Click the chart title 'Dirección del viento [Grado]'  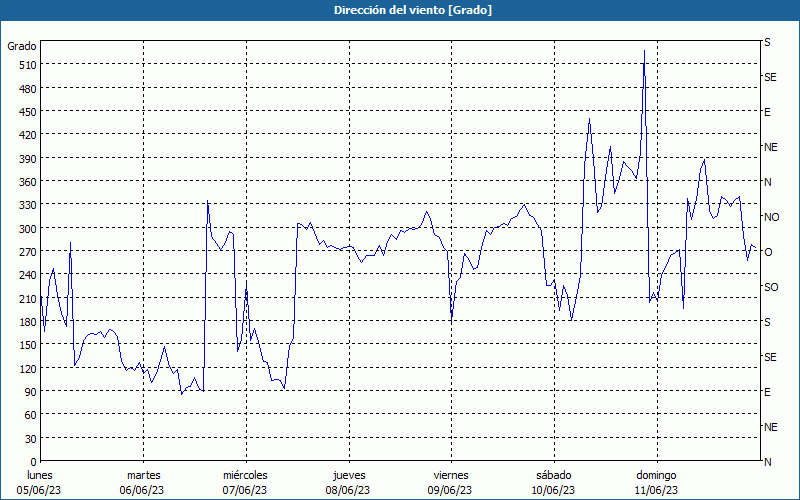(399, 10)
